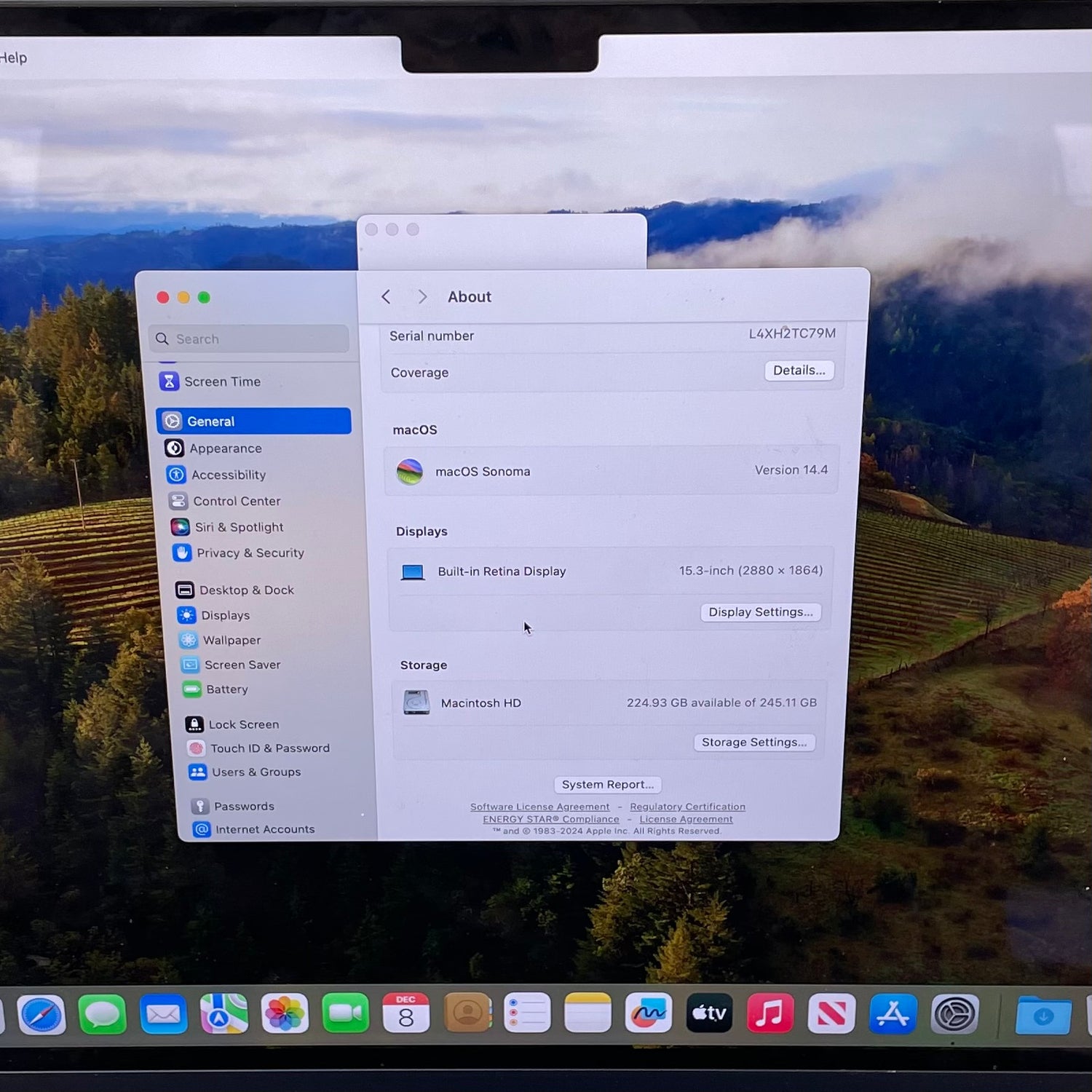Open Display Settings

(760, 612)
